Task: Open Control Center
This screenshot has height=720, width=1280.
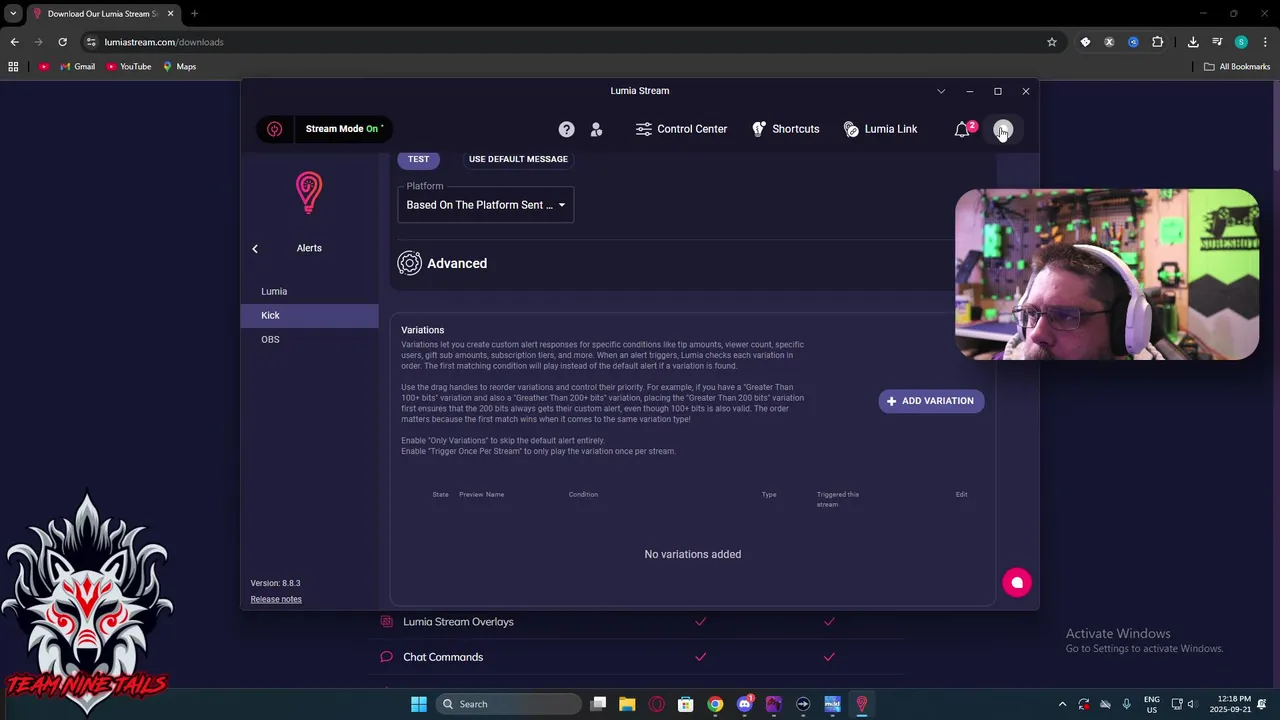Action: [681, 129]
